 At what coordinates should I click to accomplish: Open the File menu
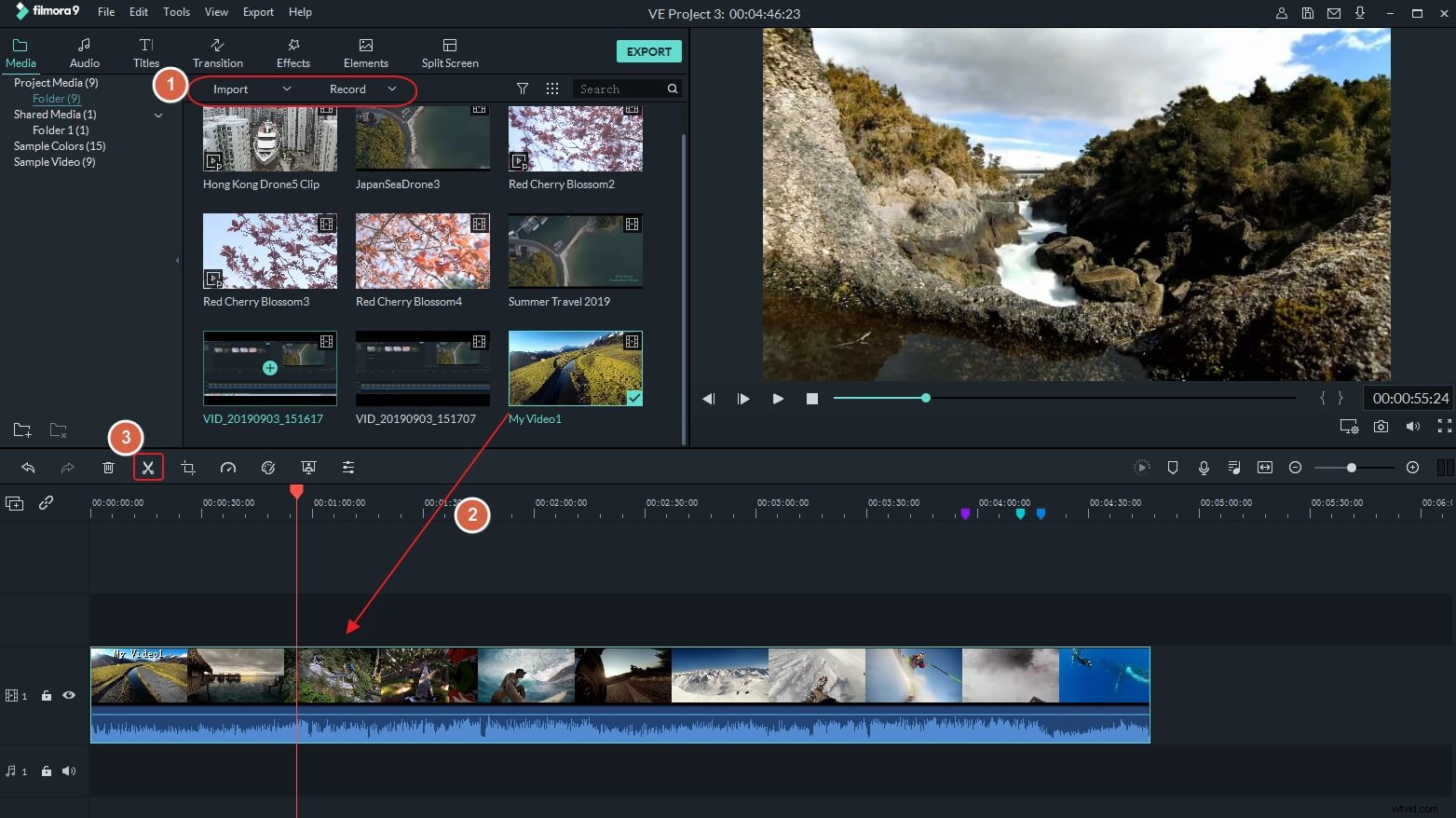tap(105, 12)
